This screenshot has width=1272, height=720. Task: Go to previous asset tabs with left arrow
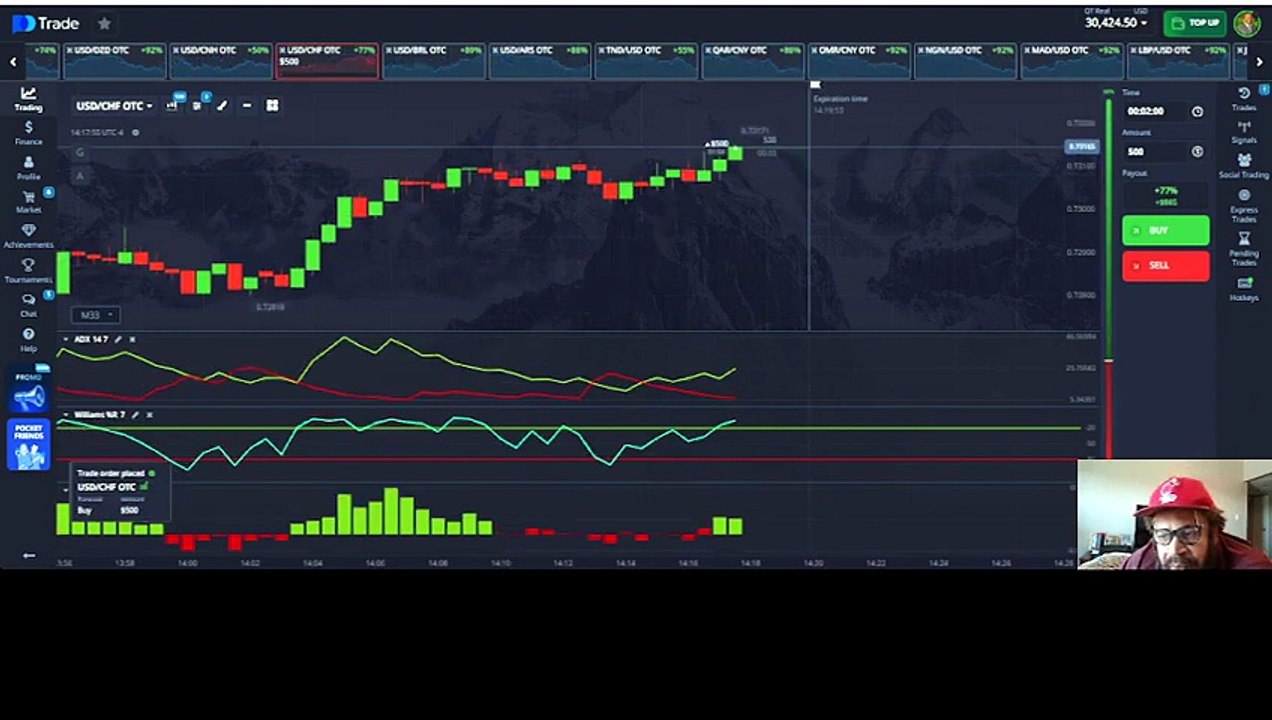pos(13,62)
